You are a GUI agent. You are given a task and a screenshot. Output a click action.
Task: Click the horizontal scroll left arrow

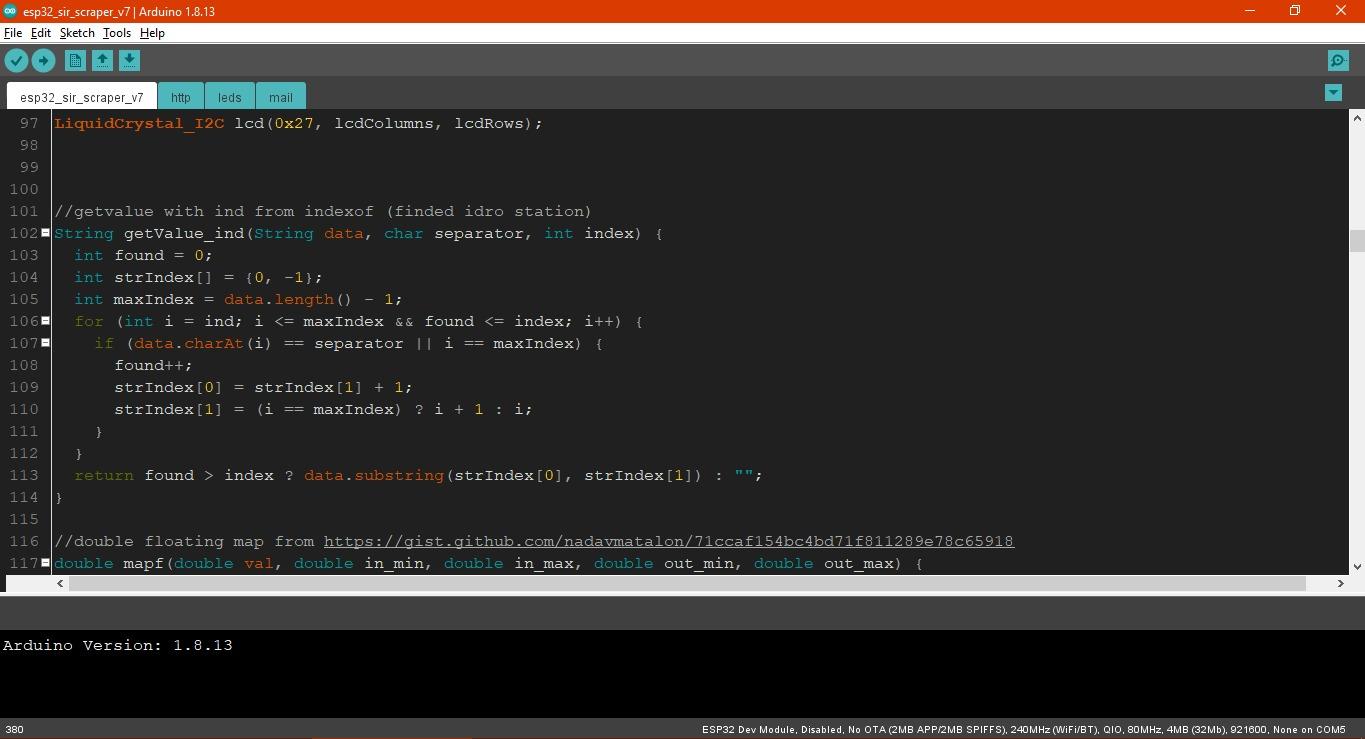pyautogui.click(x=61, y=583)
